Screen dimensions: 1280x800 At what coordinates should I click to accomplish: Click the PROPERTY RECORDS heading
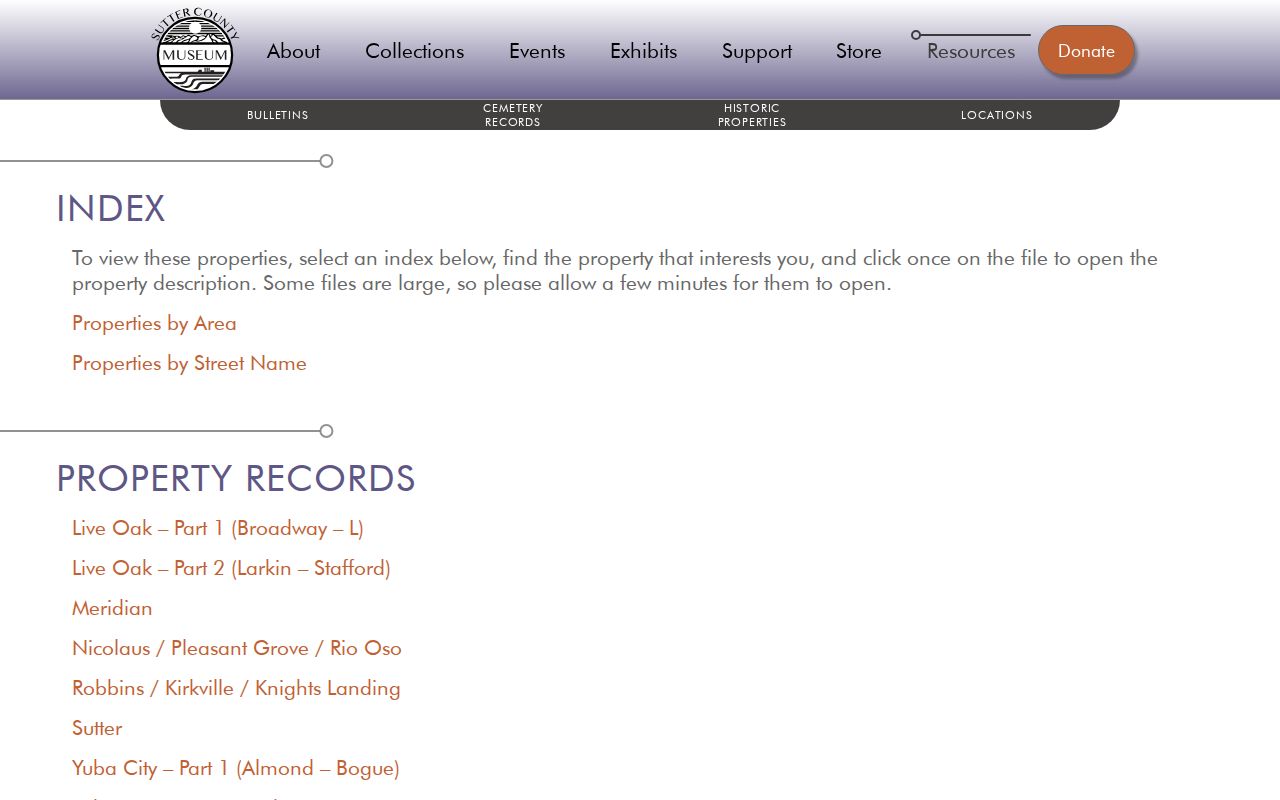pyautogui.click(x=236, y=479)
